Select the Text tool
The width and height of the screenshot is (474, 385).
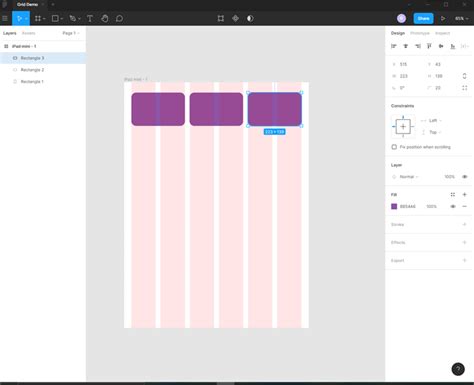pyautogui.click(x=90, y=19)
